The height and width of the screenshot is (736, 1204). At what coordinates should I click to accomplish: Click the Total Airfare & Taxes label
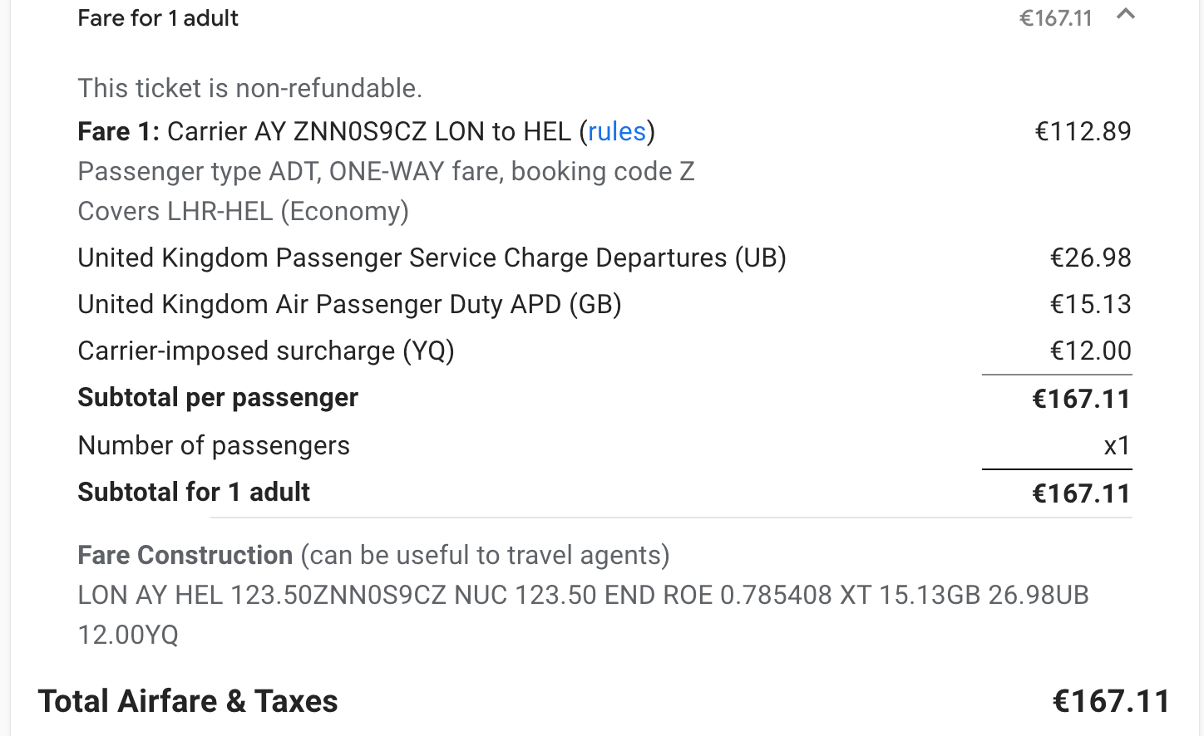pos(188,702)
